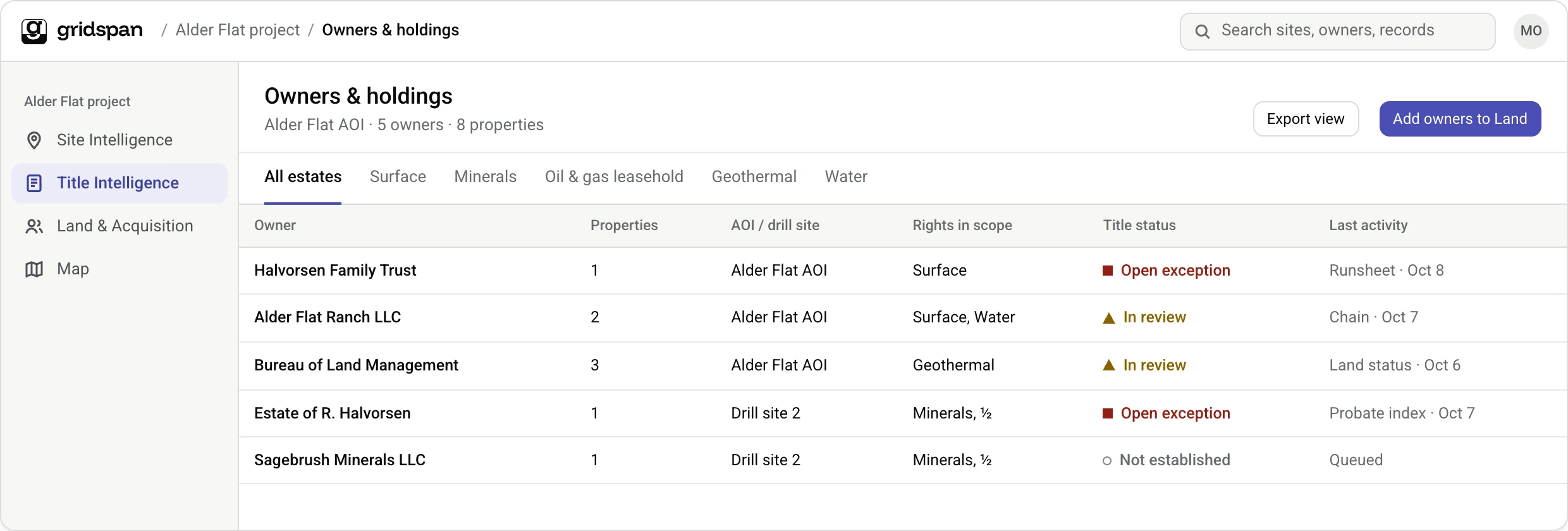Open Bureau of Land Management owner
Screen dimensions: 1568x531
pos(356,365)
